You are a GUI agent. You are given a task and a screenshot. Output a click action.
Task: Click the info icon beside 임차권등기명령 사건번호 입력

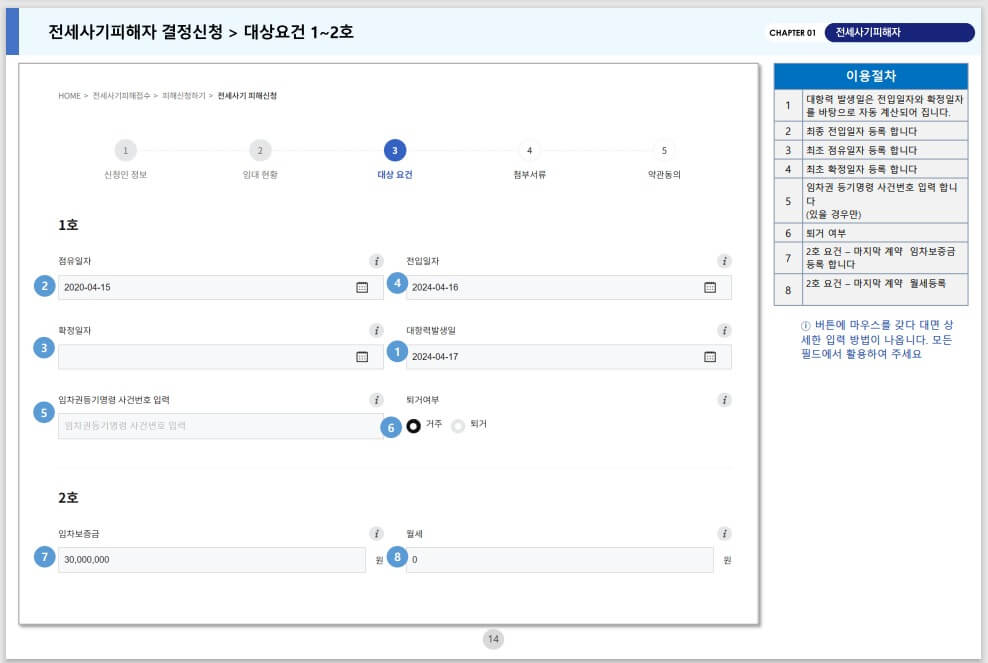point(377,399)
